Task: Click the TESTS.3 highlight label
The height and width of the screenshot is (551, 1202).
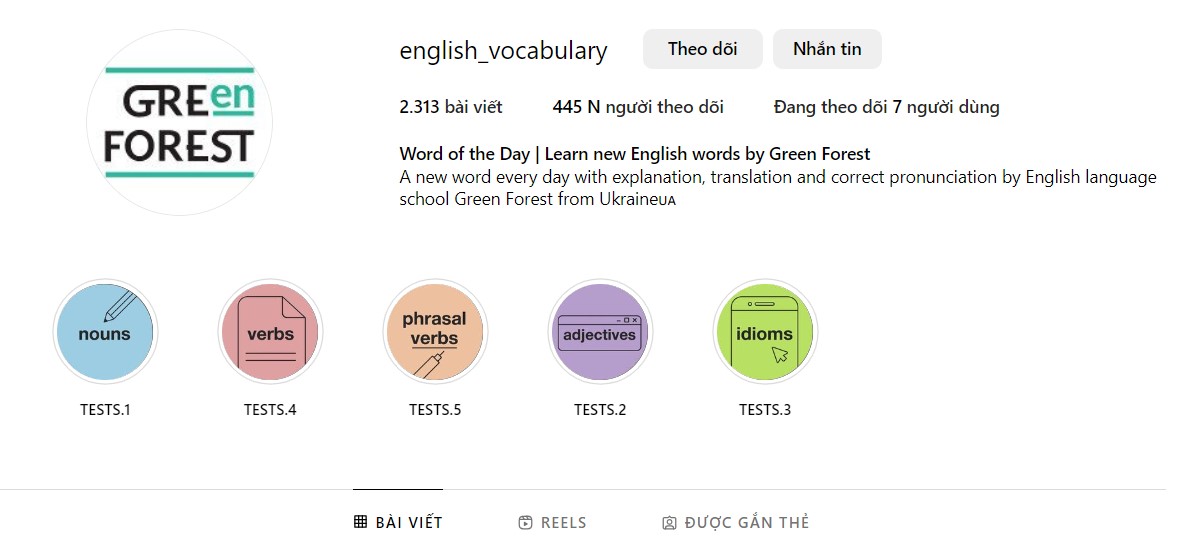Action: click(765, 410)
